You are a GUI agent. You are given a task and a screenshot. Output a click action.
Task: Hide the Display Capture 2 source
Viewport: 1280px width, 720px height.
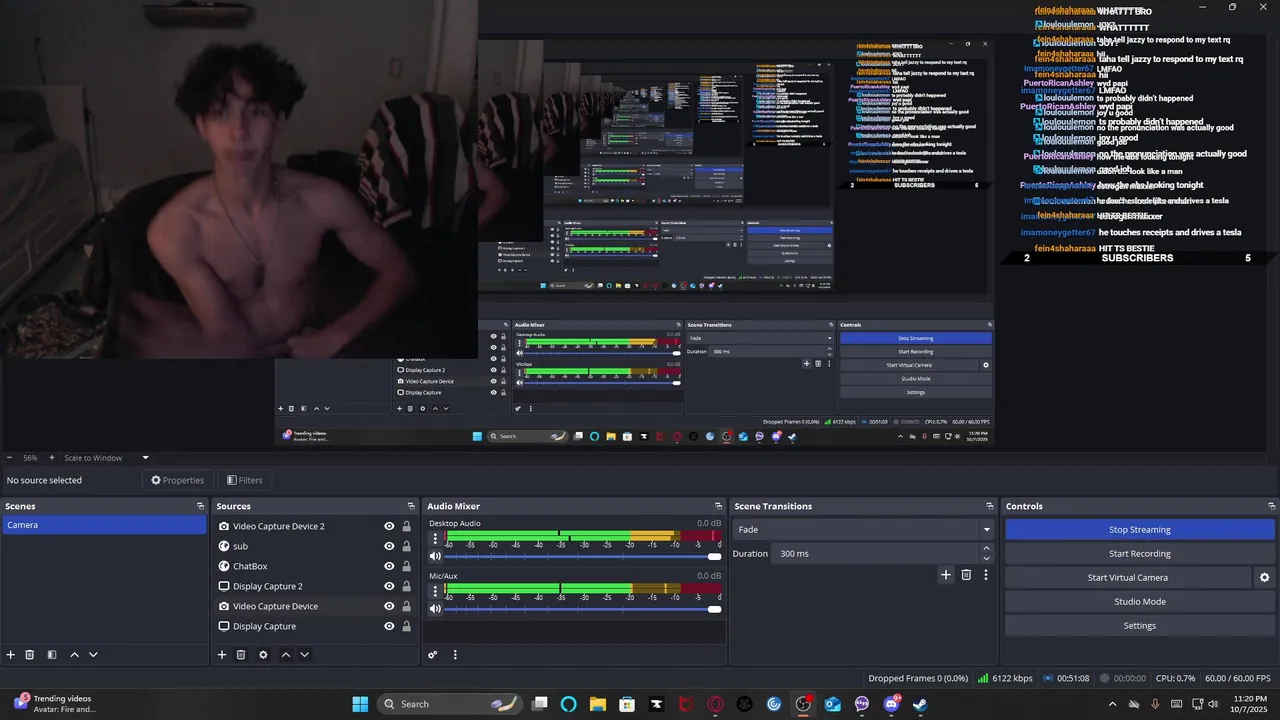pyautogui.click(x=389, y=586)
